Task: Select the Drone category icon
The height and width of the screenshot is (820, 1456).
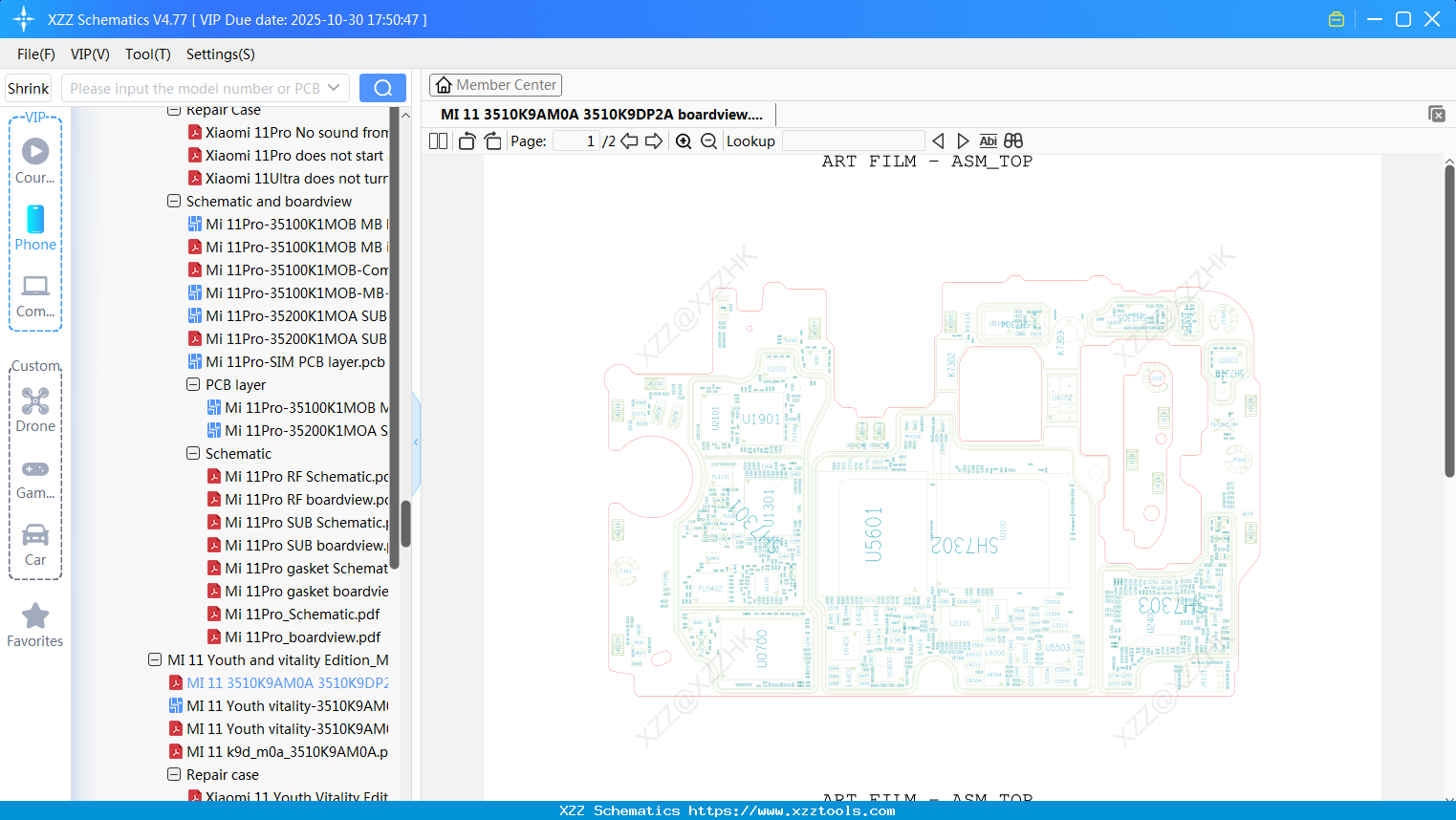Action: 35,400
